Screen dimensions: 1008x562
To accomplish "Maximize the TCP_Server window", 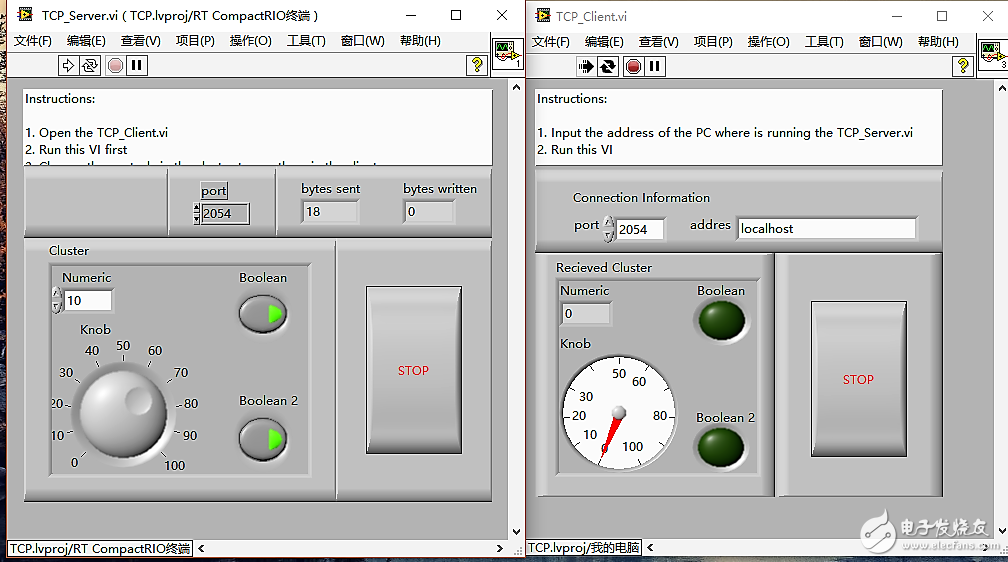I will click(x=456, y=15).
